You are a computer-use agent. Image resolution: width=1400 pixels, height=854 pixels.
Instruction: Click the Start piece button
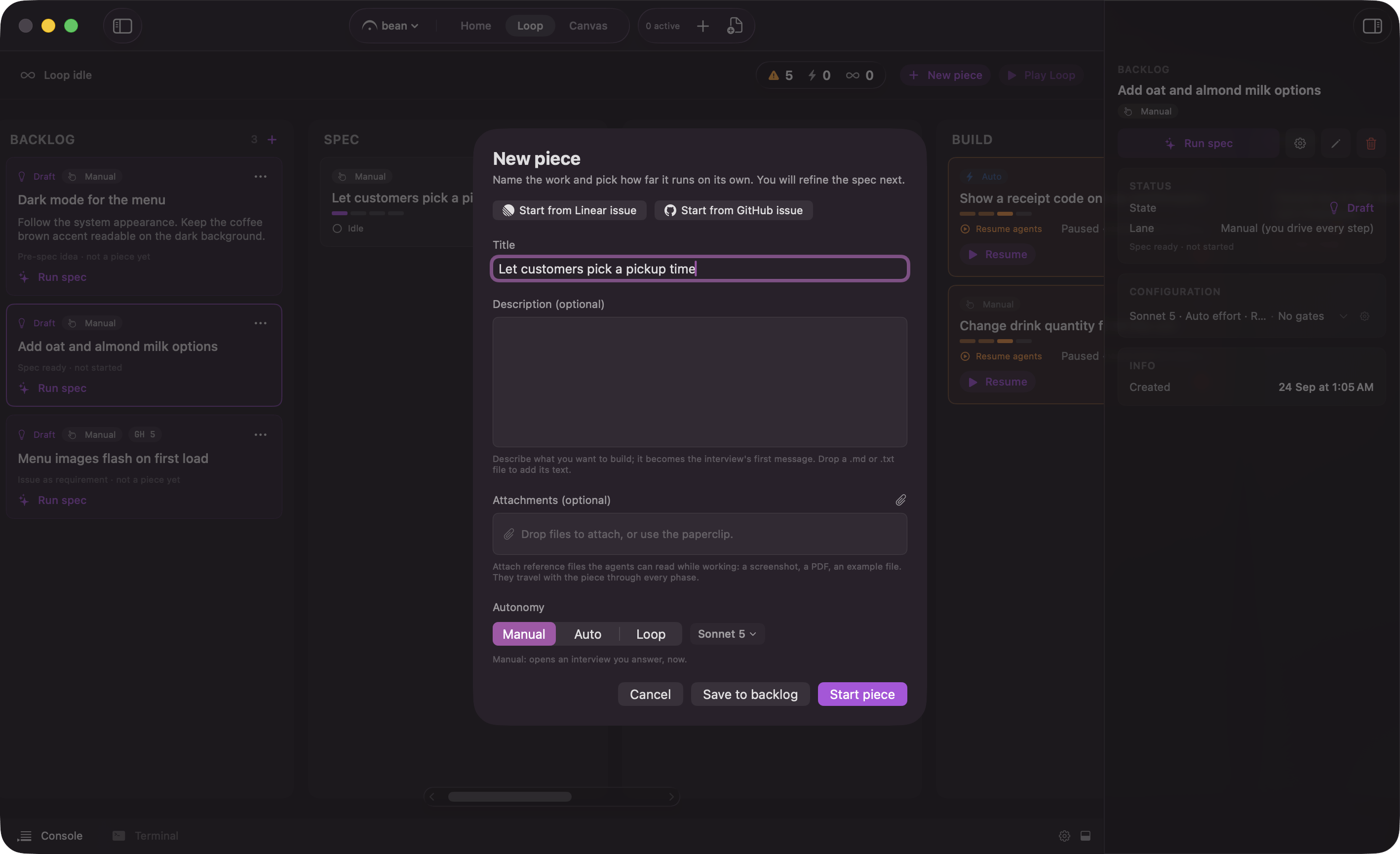point(862,695)
